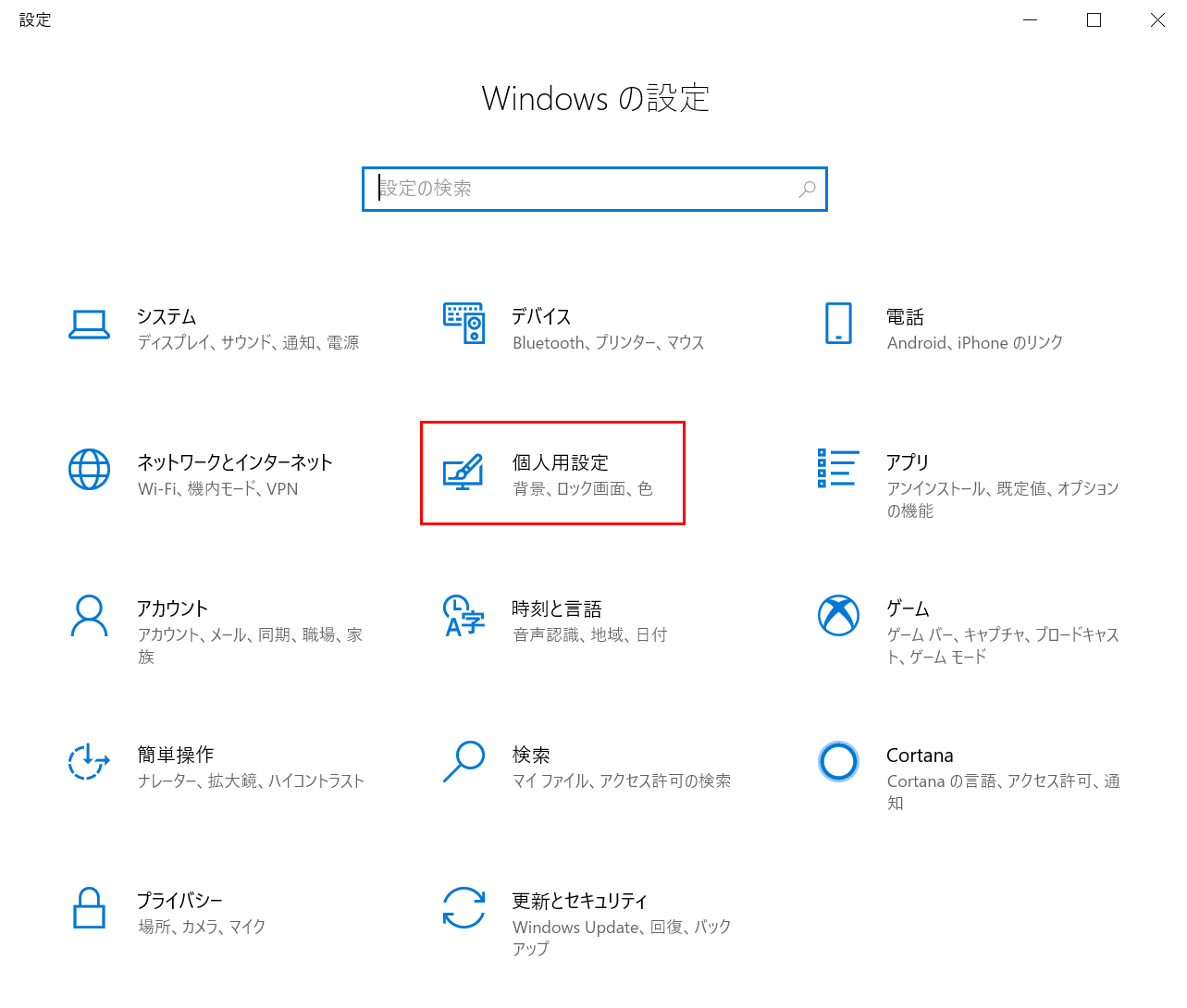Open the 個人用設定 paintbrush icon
The height and width of the screenshot is (1008, 1187).
tap(464, 472)
